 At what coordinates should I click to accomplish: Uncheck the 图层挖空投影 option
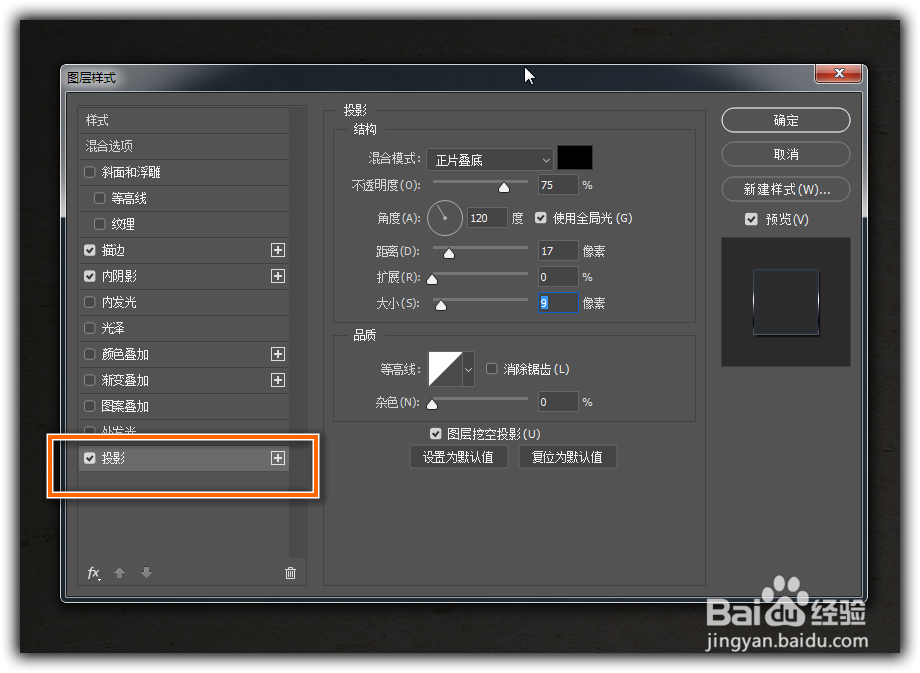pyautogui.click(x=435, y=433)
